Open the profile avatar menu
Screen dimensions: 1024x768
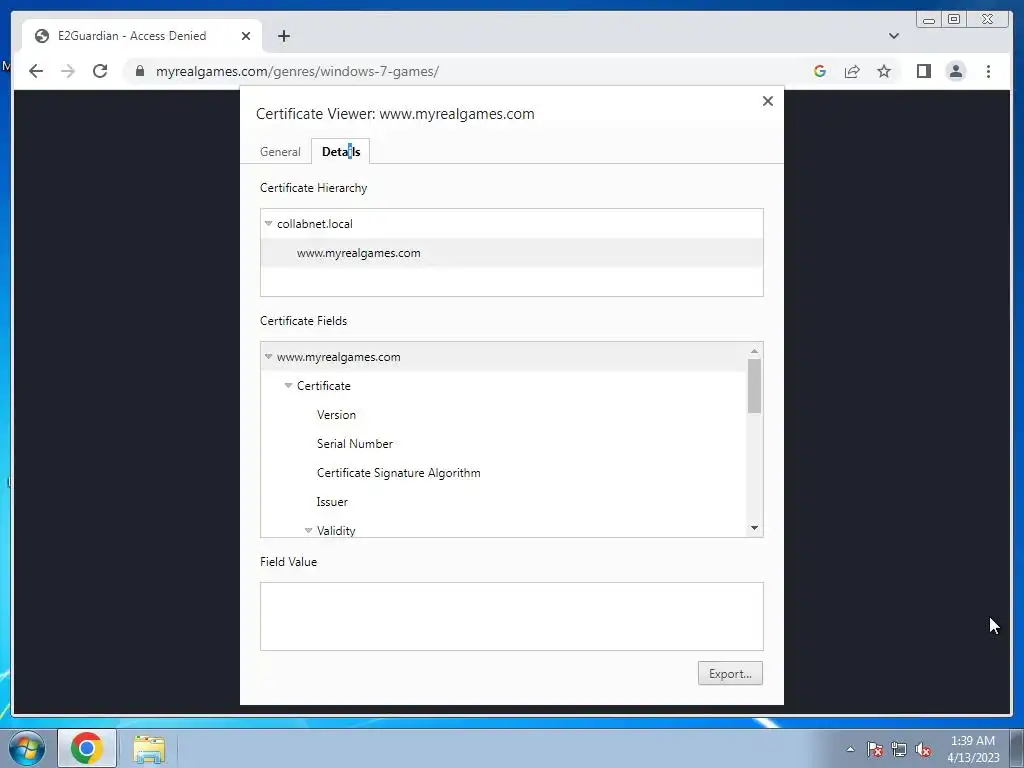tap(956, 71)
